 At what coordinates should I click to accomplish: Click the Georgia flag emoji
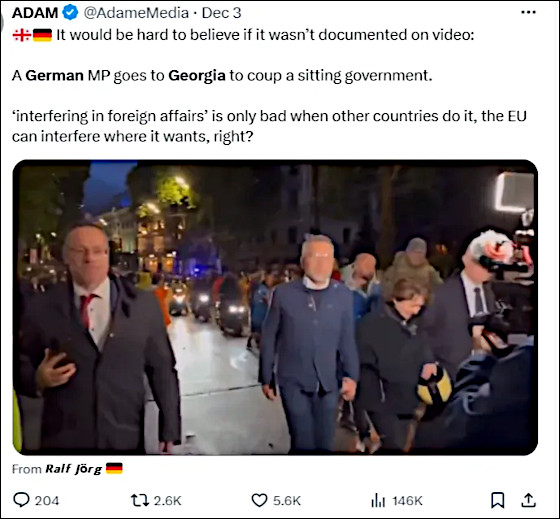tap(22, 35)
